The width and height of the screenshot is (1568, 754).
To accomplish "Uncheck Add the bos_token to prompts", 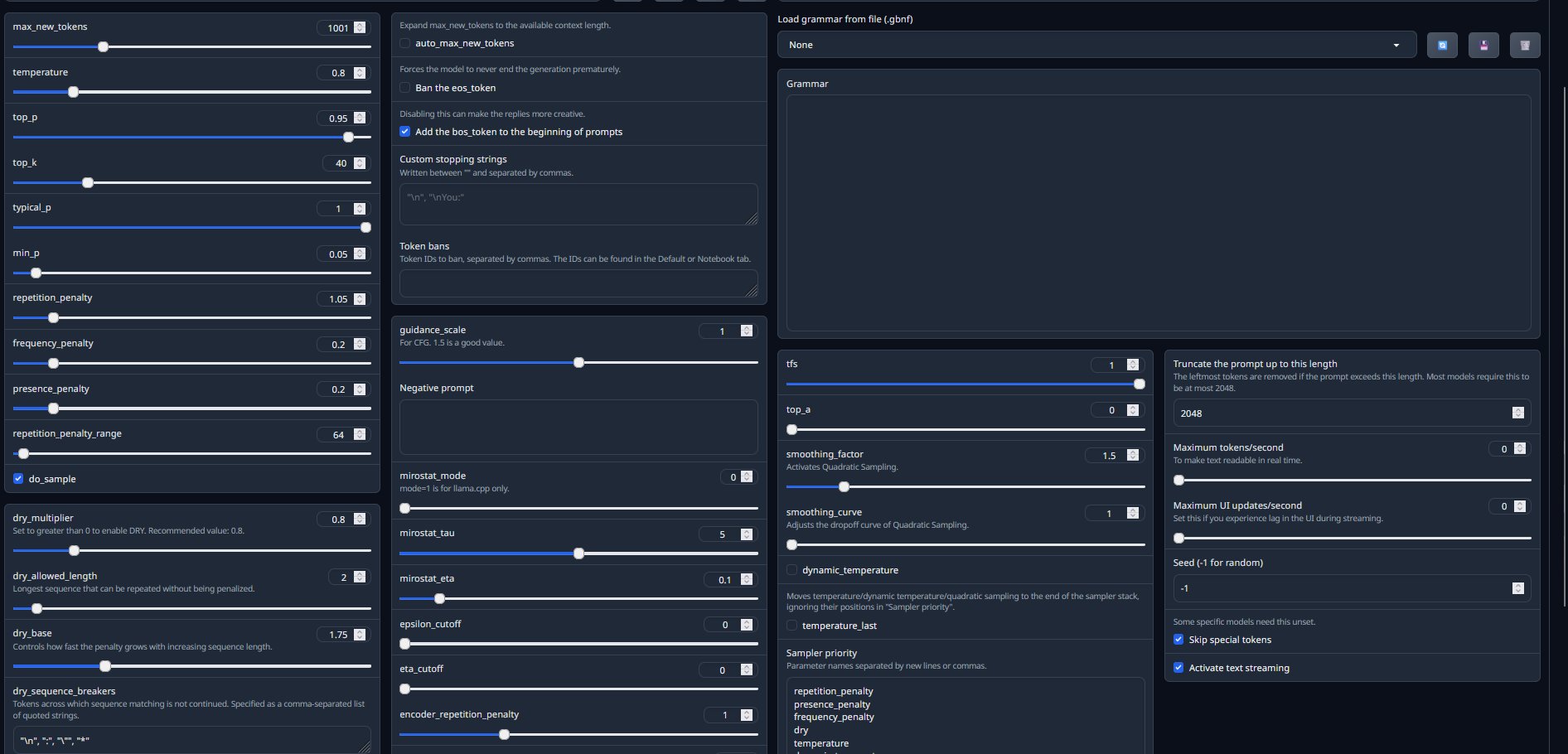I will (405, 132).
